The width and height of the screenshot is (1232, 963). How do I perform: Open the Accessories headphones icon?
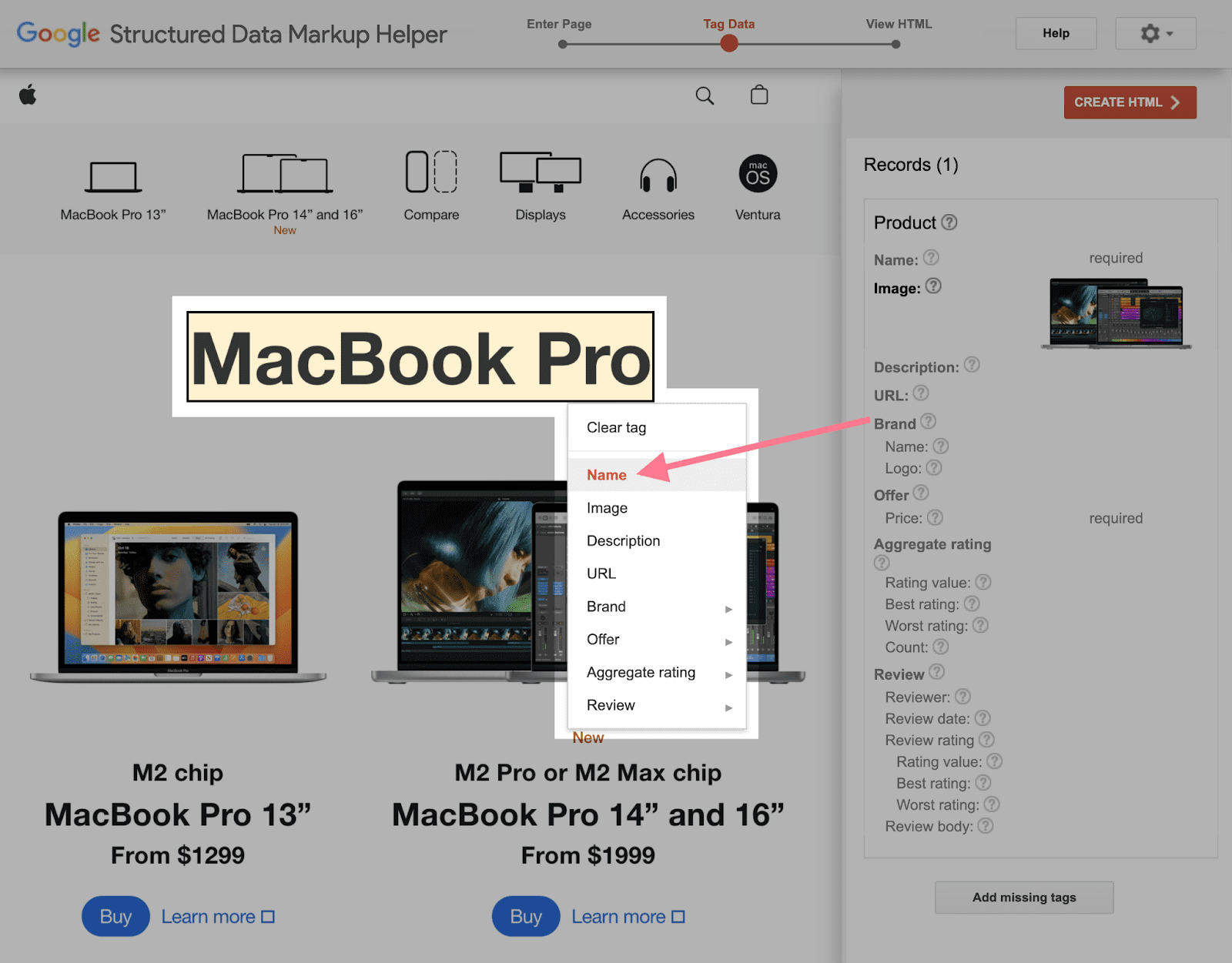click(x=658, y=175)
